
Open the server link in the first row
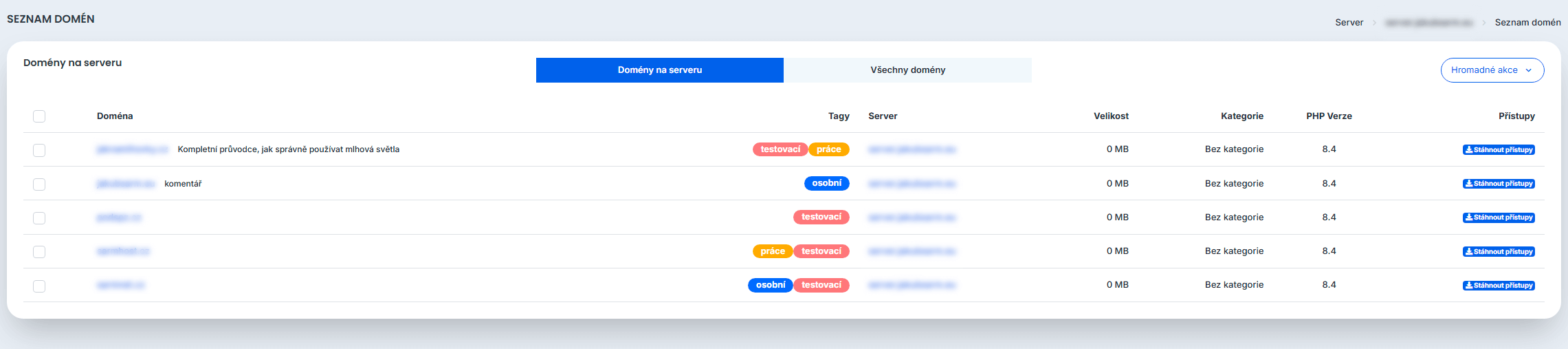[912, 149]
